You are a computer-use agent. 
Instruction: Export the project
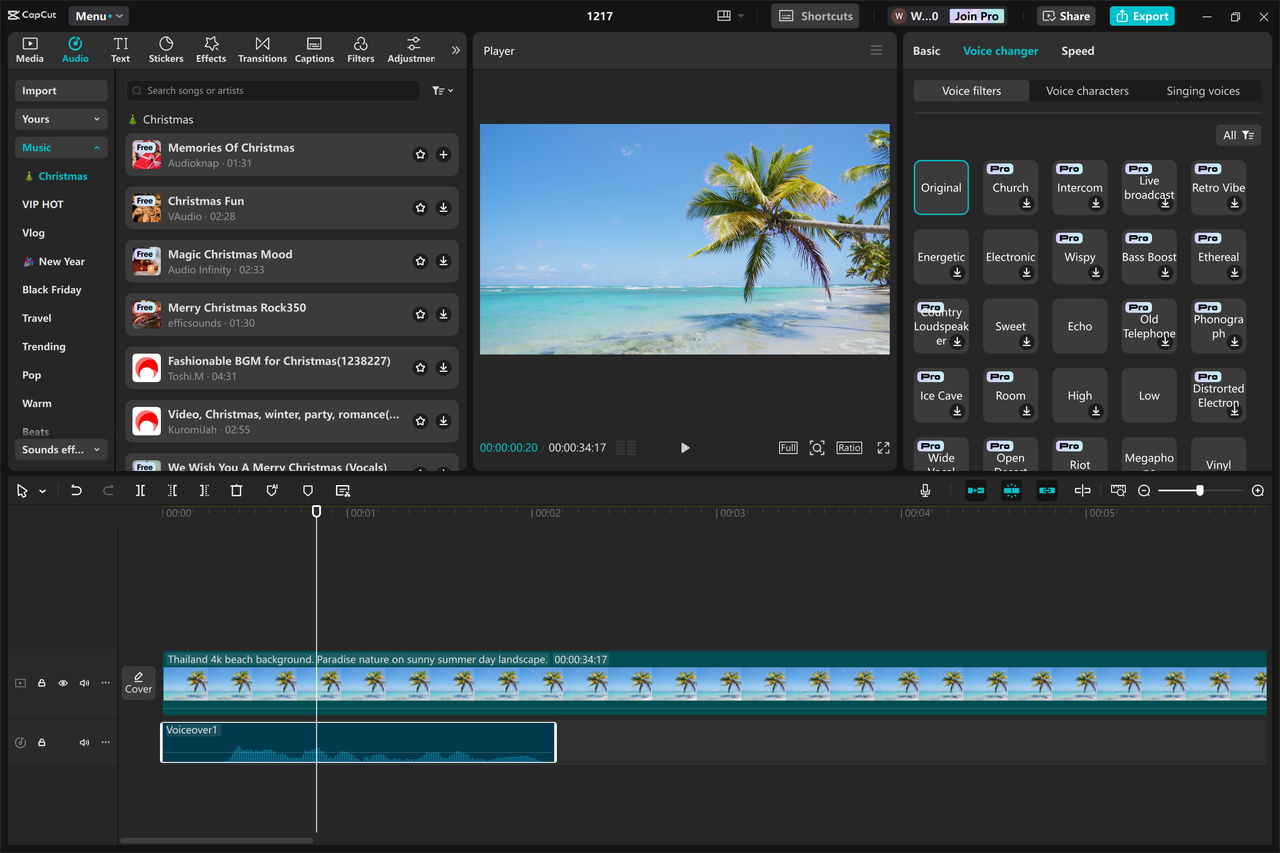pyautogui.click(x=1142, y=16)
